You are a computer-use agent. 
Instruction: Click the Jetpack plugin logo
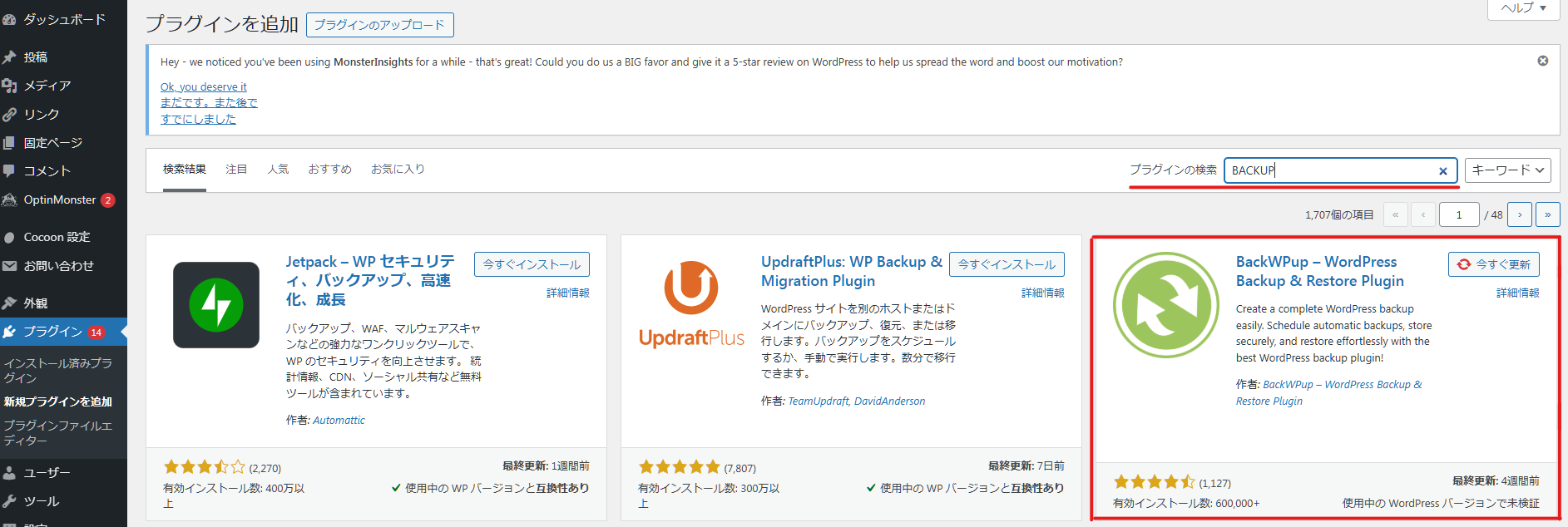point(216,305)
